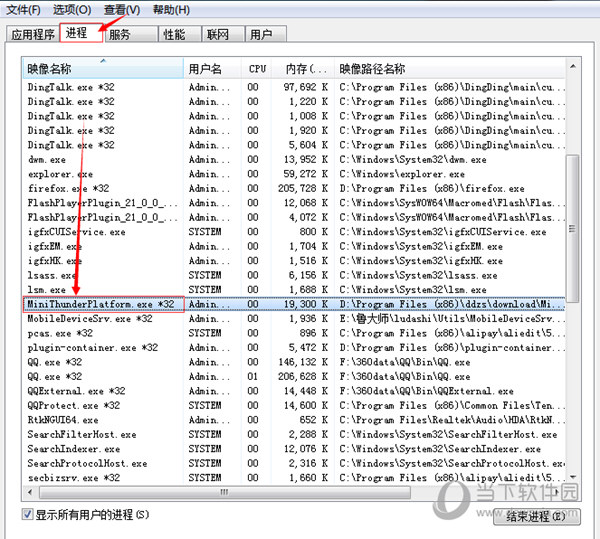
Task: Click path C:\Windows\explorer.exe
Action: pos(402,174)
